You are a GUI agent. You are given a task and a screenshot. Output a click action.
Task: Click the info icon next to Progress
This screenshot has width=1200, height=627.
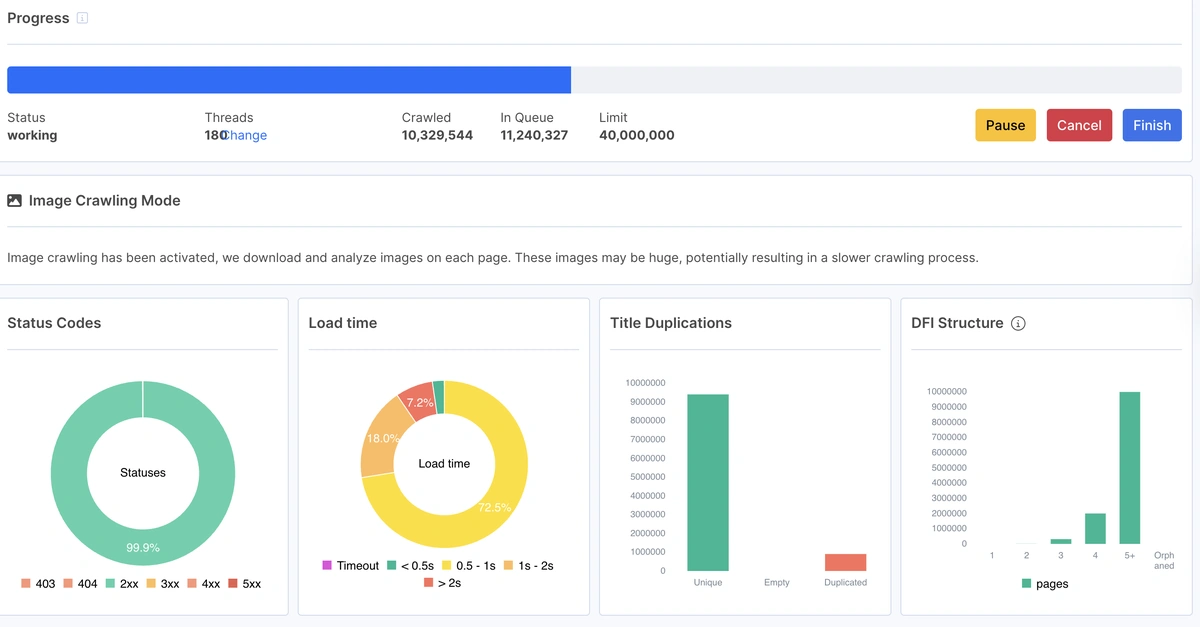coord(82,18)
